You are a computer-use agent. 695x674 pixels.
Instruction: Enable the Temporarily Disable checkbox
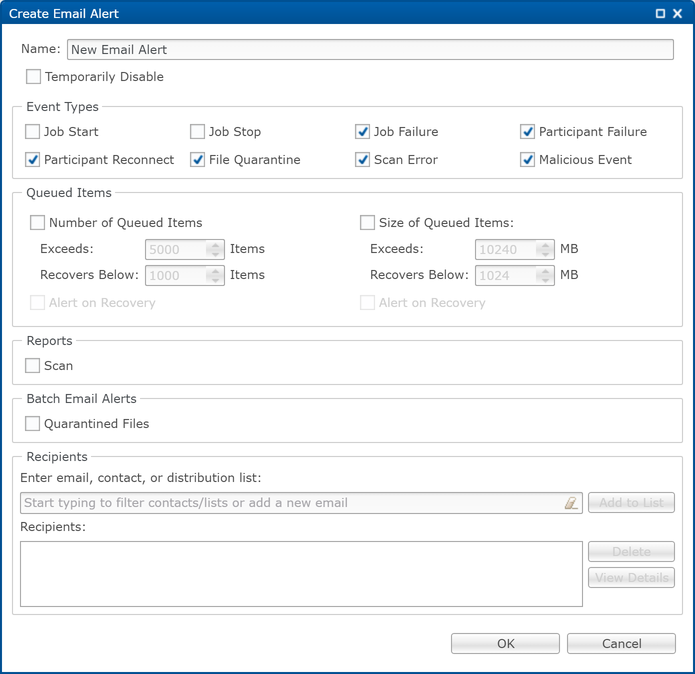click(33, 77)
